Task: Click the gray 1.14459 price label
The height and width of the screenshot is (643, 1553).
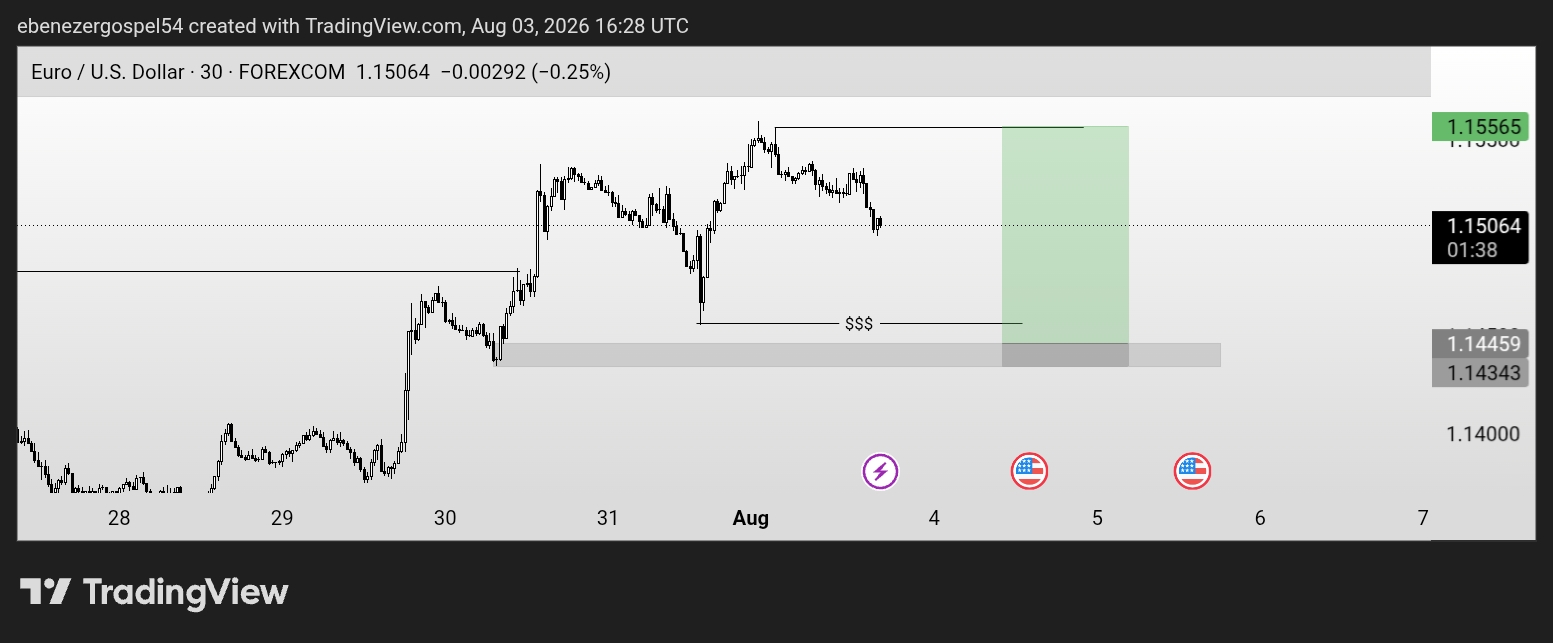Action: (x=1480, y=344)
